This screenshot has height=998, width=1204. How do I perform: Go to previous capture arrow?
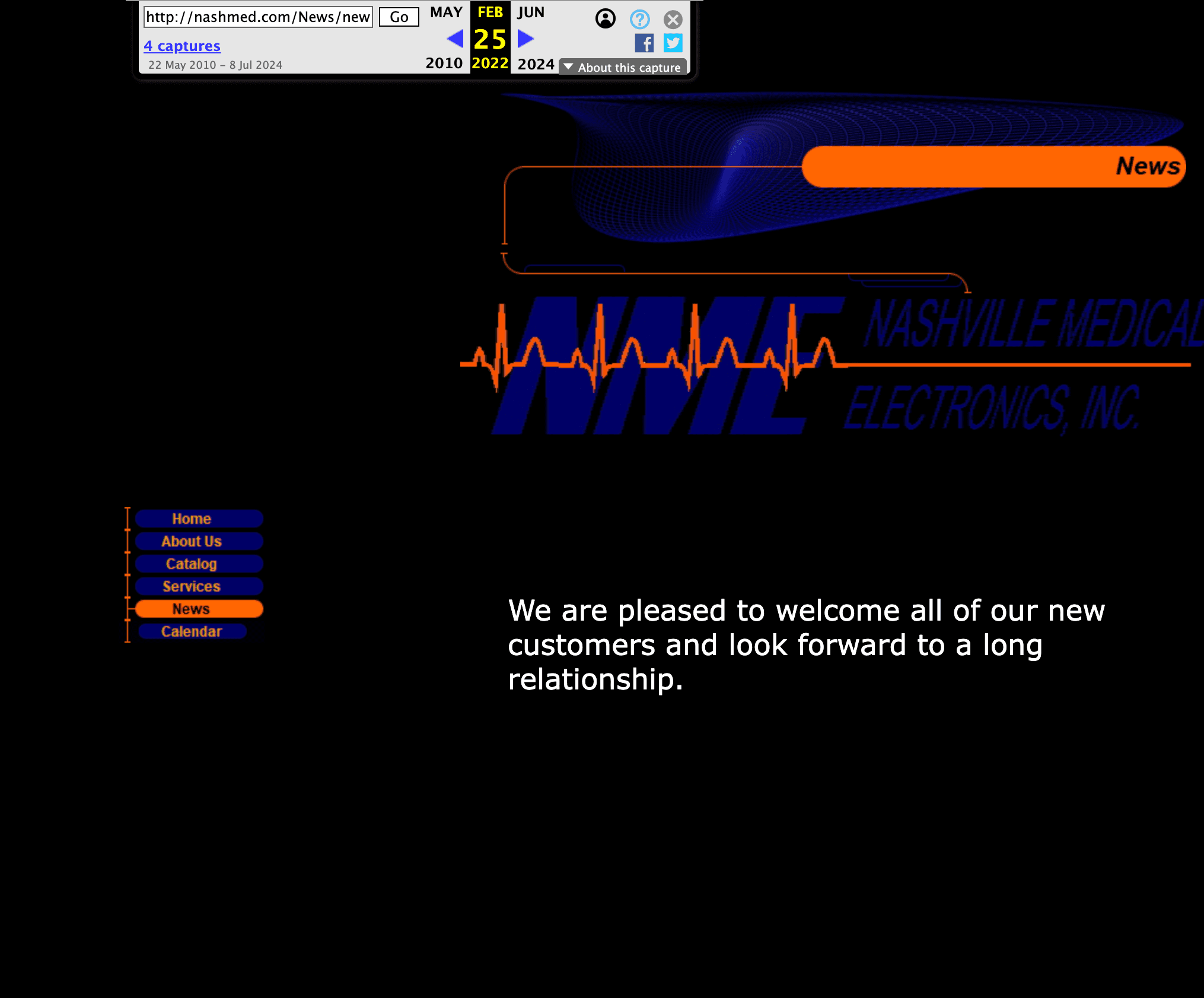click(x=455, y=39)
